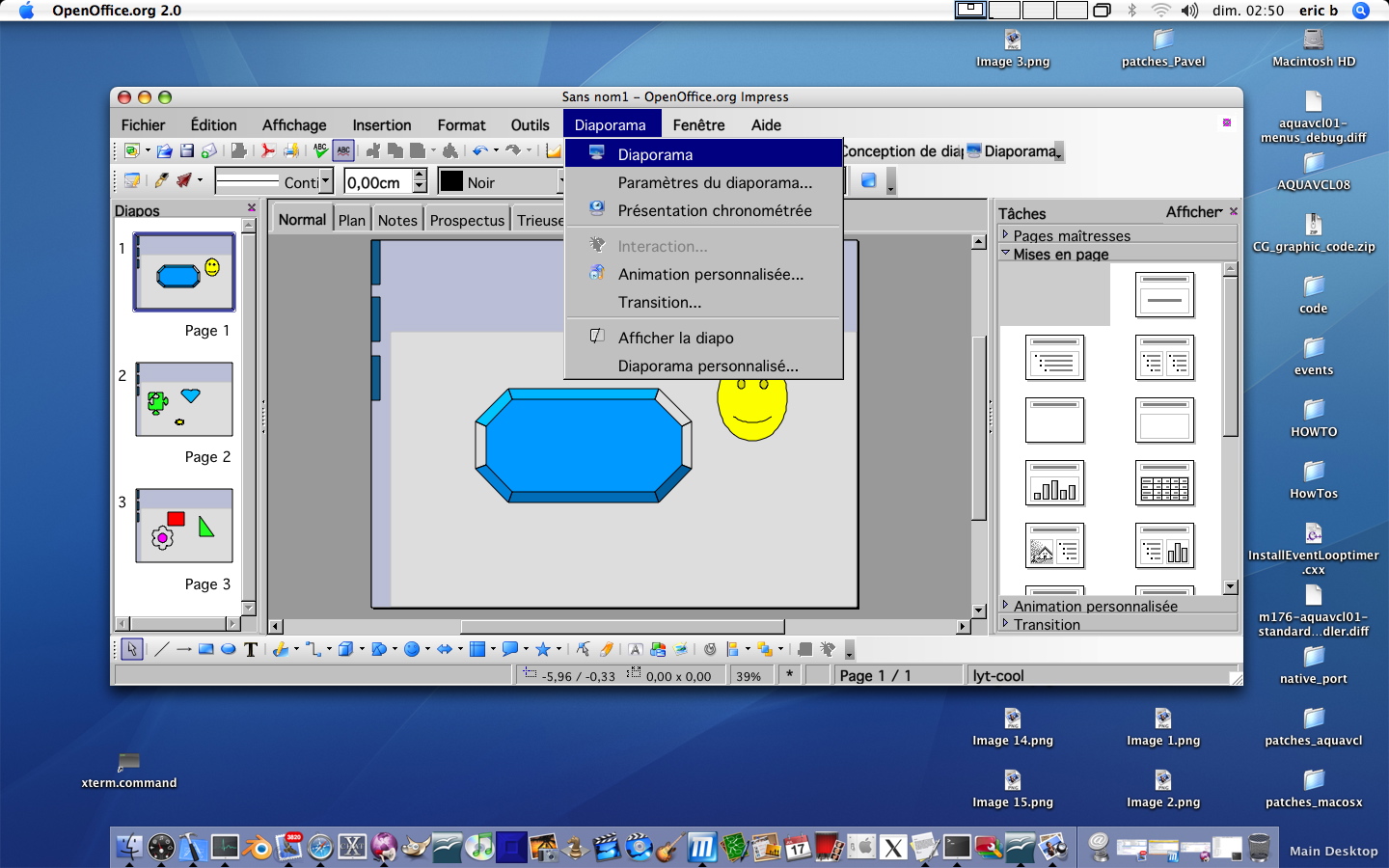1389x868 pixels.
Task: Open the arrow style dropdown
Action: click(200, 179)
